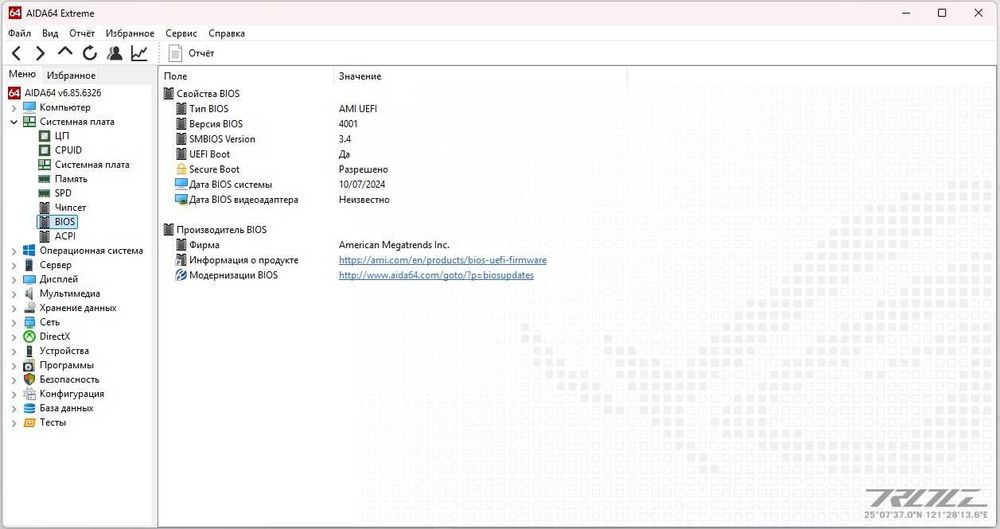Image resolution: width=1000 pixels, height=529 pixels.
Task: Click the ЦП chip icon in the tree
Action: pyautogui.click(x=44, y=136)
